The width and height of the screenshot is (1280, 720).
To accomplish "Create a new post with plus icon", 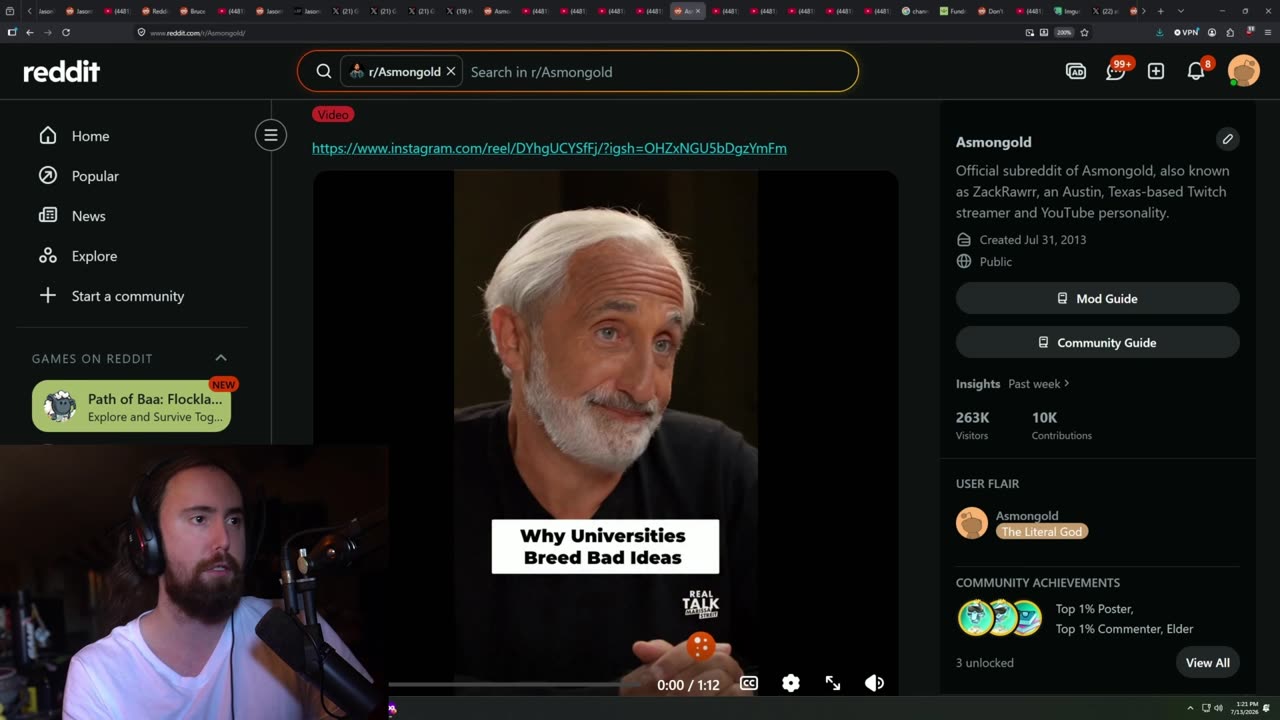I will click(x=1156, y=71).
